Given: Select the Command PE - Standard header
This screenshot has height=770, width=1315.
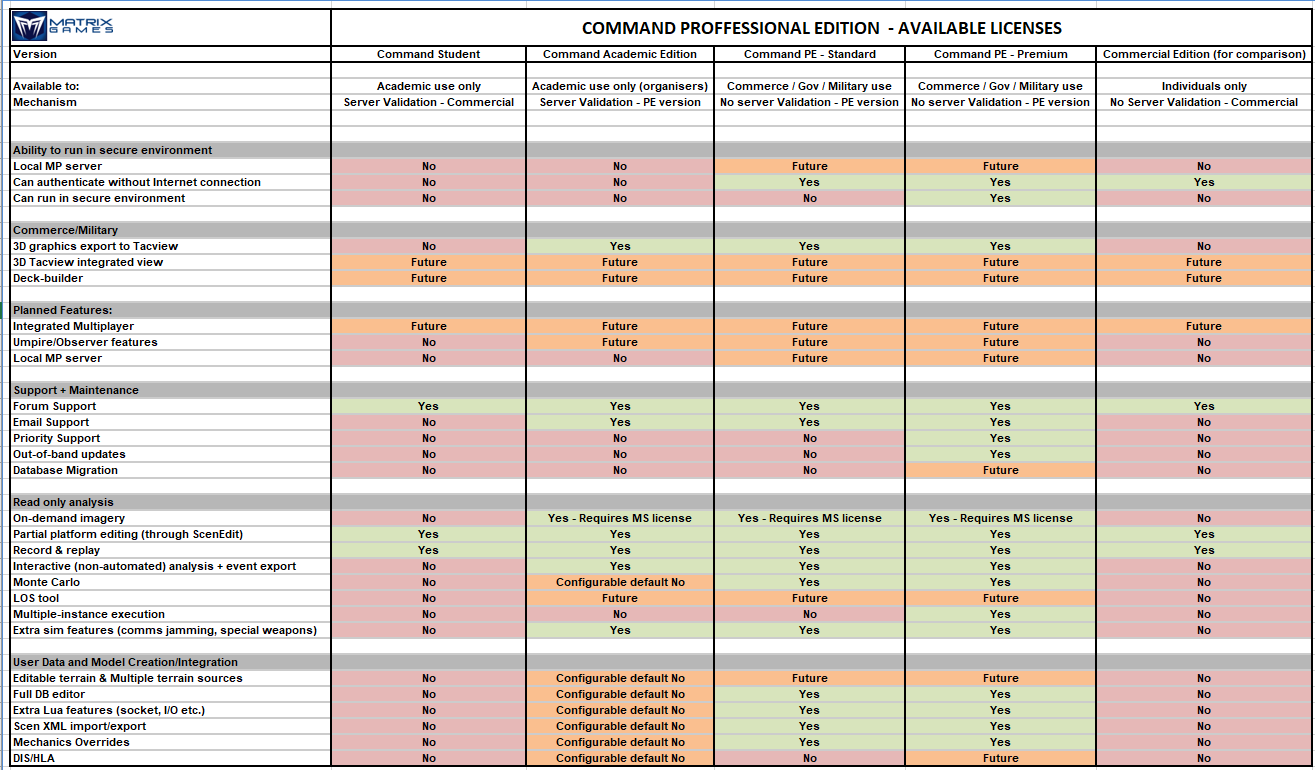Looking at the screenshot, I should coord(810,54).
